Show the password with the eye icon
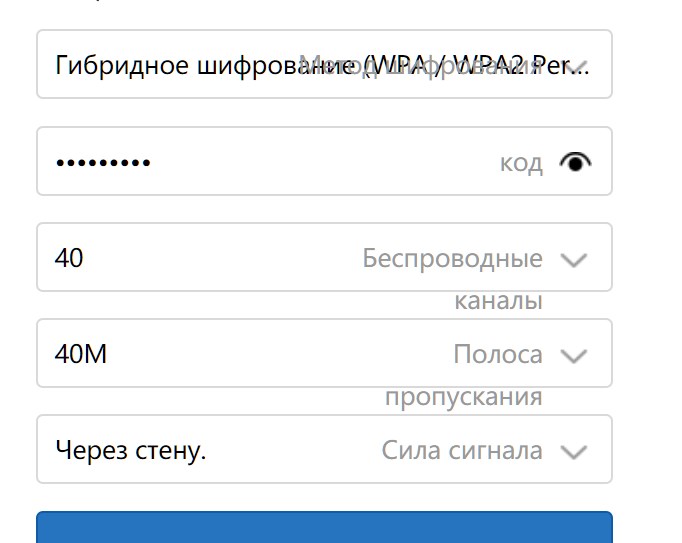682x543 pixels. coord(575,162)
